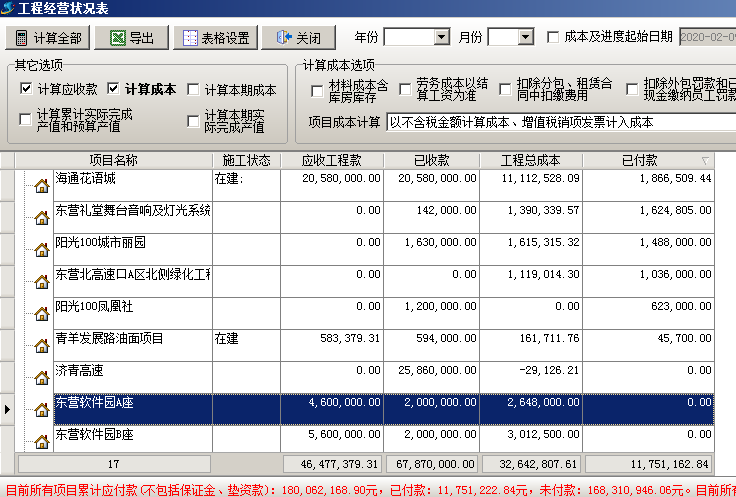Toggle the 成本及进度起始日期 checkbox

[553, 37]
